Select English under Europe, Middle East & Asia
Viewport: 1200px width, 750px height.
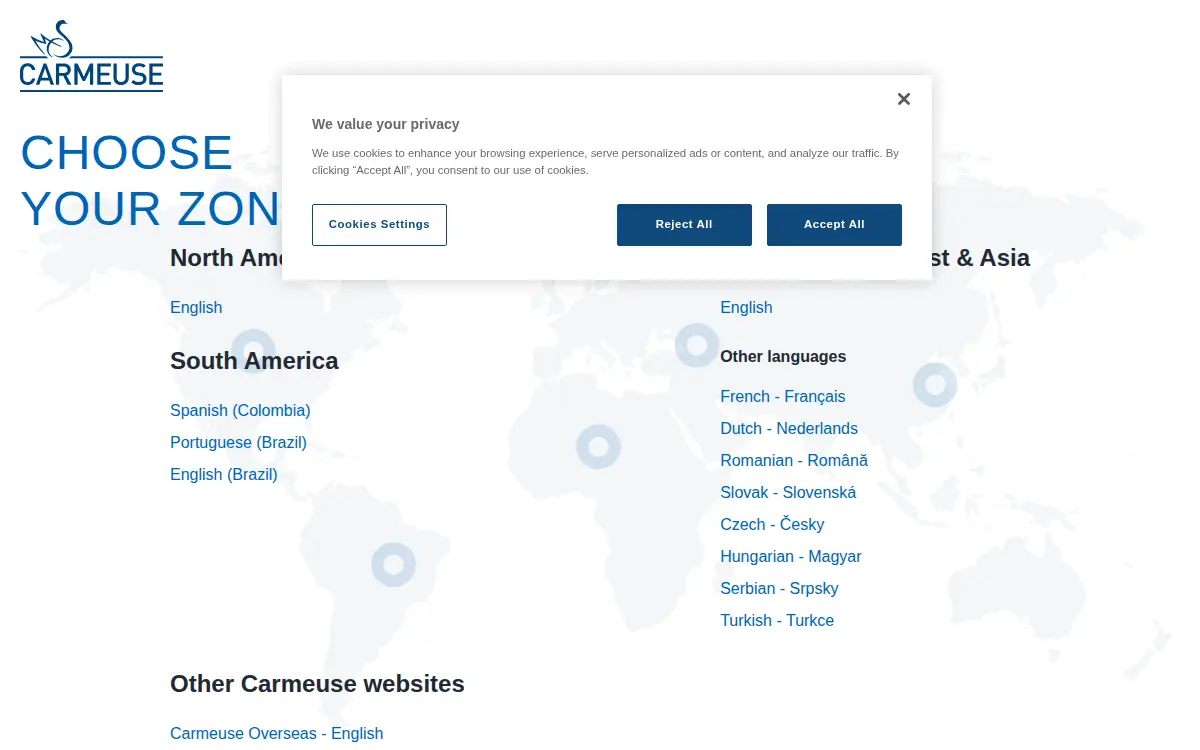point(746,308)
